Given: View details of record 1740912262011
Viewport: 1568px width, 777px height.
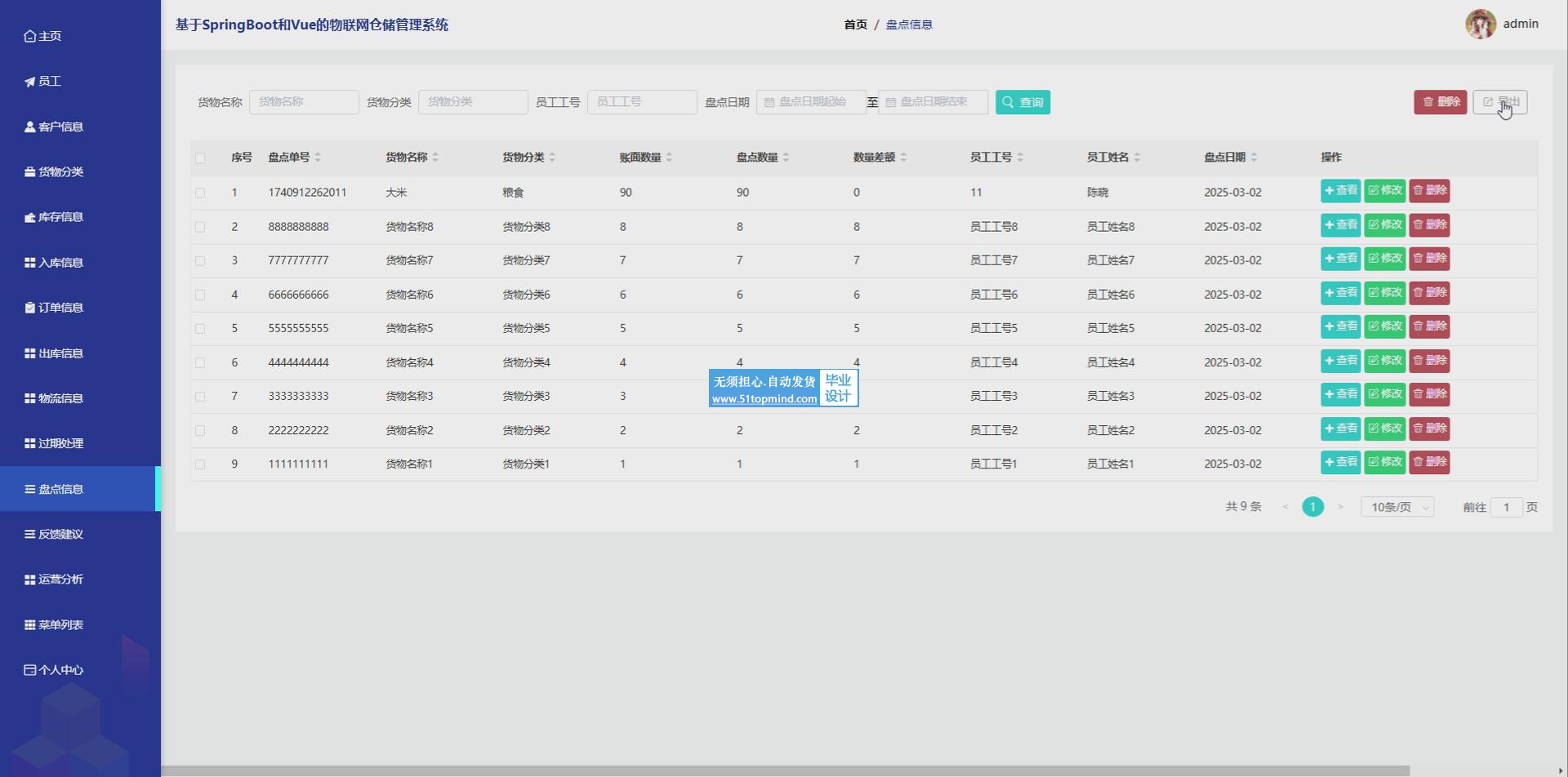Looking at the screenshot, I should click(1340, 191).
